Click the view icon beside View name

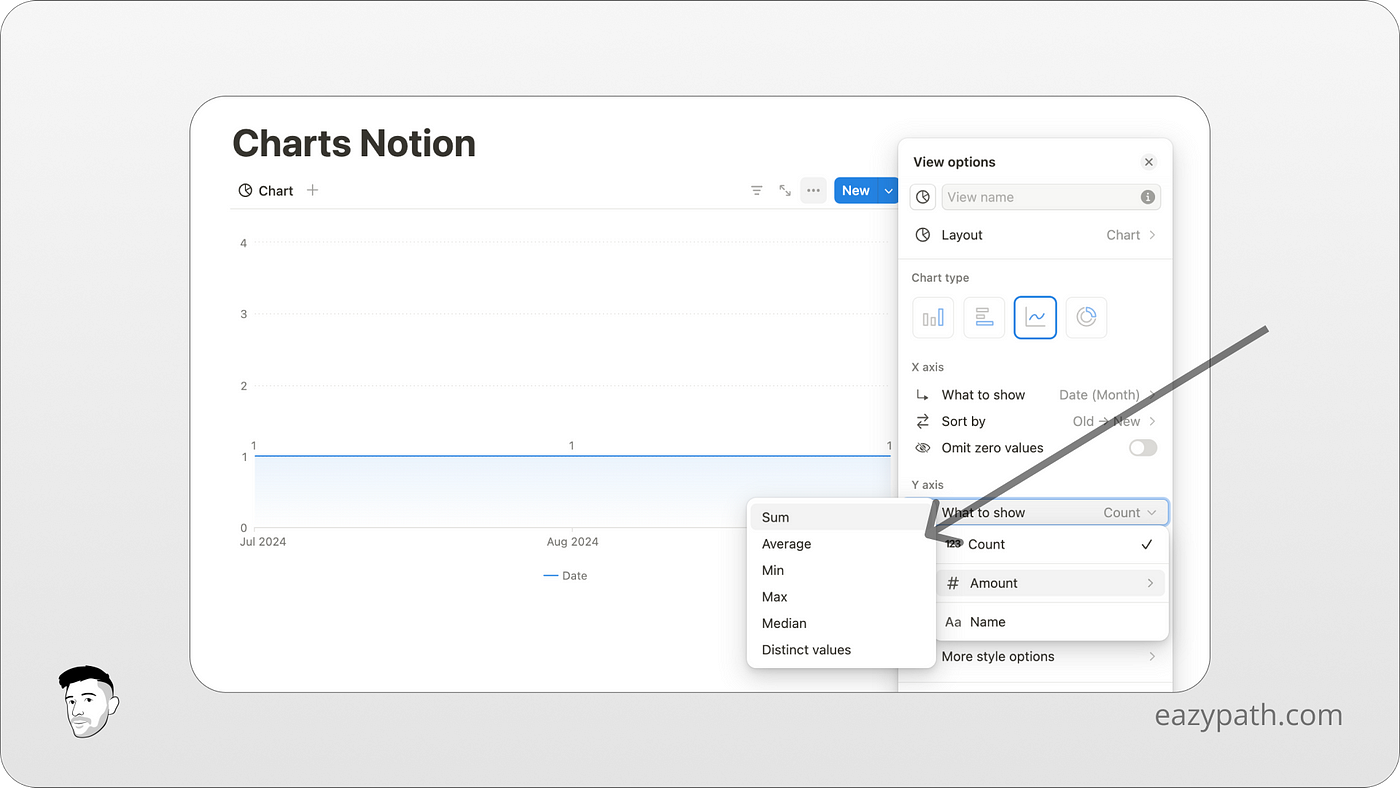[x=923, y=197]
